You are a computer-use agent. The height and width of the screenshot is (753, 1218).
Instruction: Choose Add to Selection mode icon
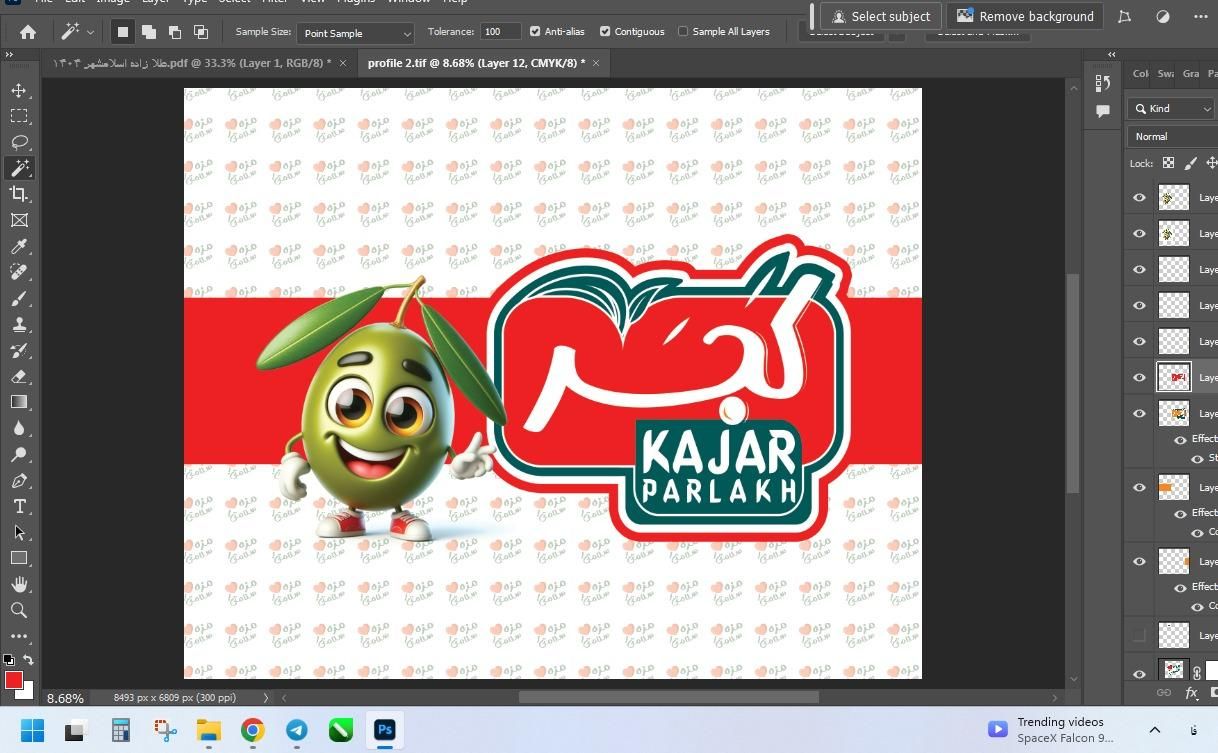148,32
